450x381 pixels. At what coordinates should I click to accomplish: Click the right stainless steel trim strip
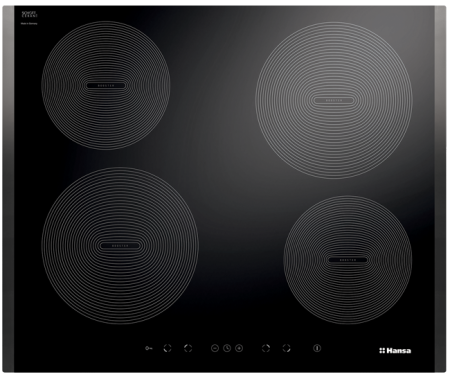(x=441, y=189)
